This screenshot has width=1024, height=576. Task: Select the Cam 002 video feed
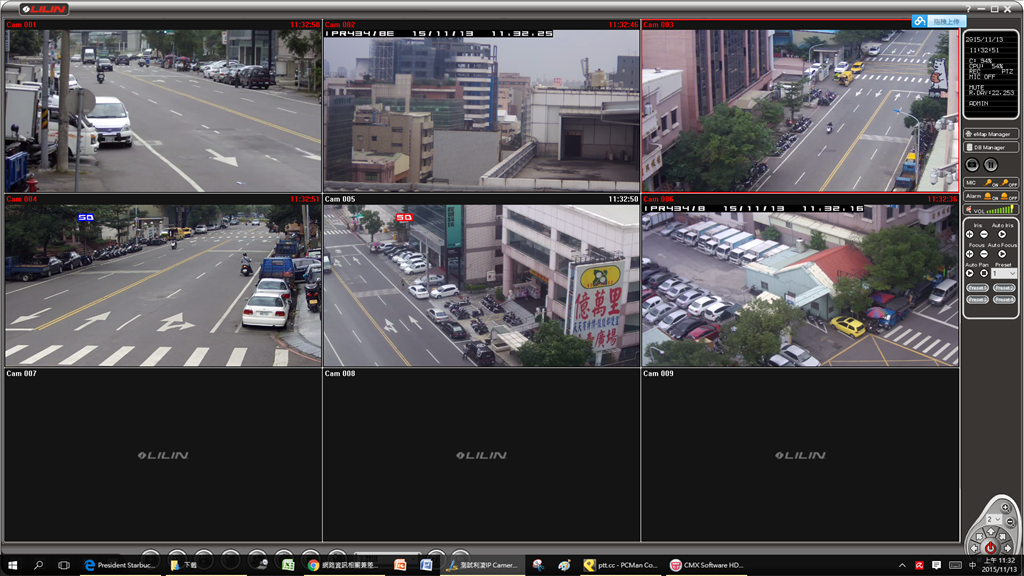click(x=481, y=106)
